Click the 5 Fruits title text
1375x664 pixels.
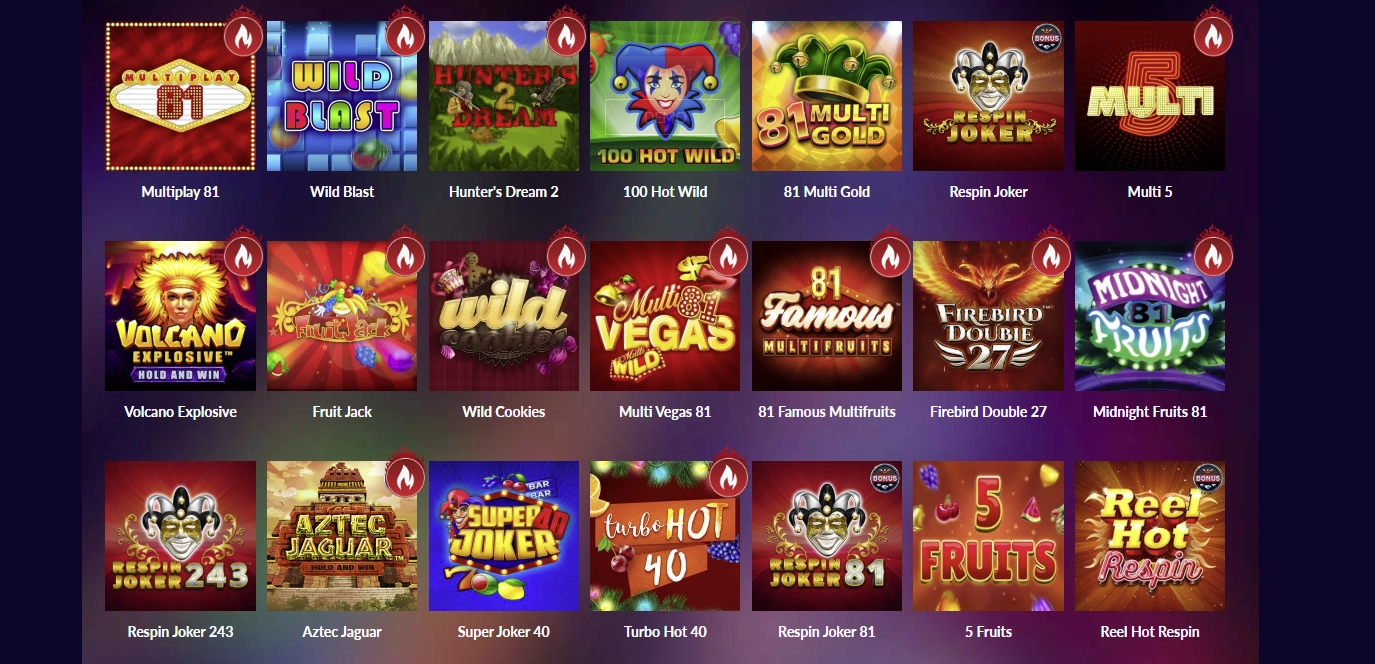(x=988, y=632)
